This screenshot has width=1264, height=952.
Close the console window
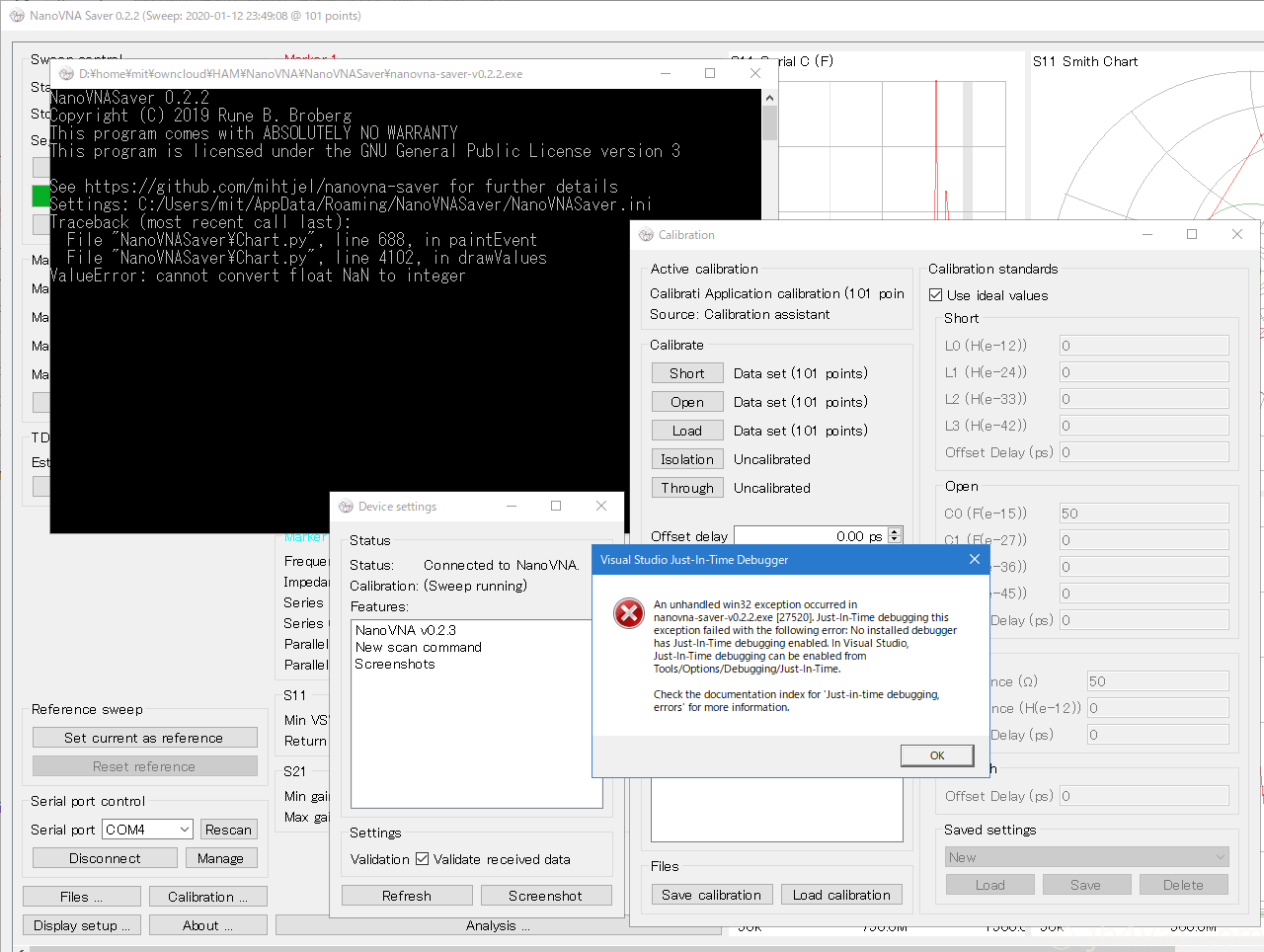click(x=755, y=73)
